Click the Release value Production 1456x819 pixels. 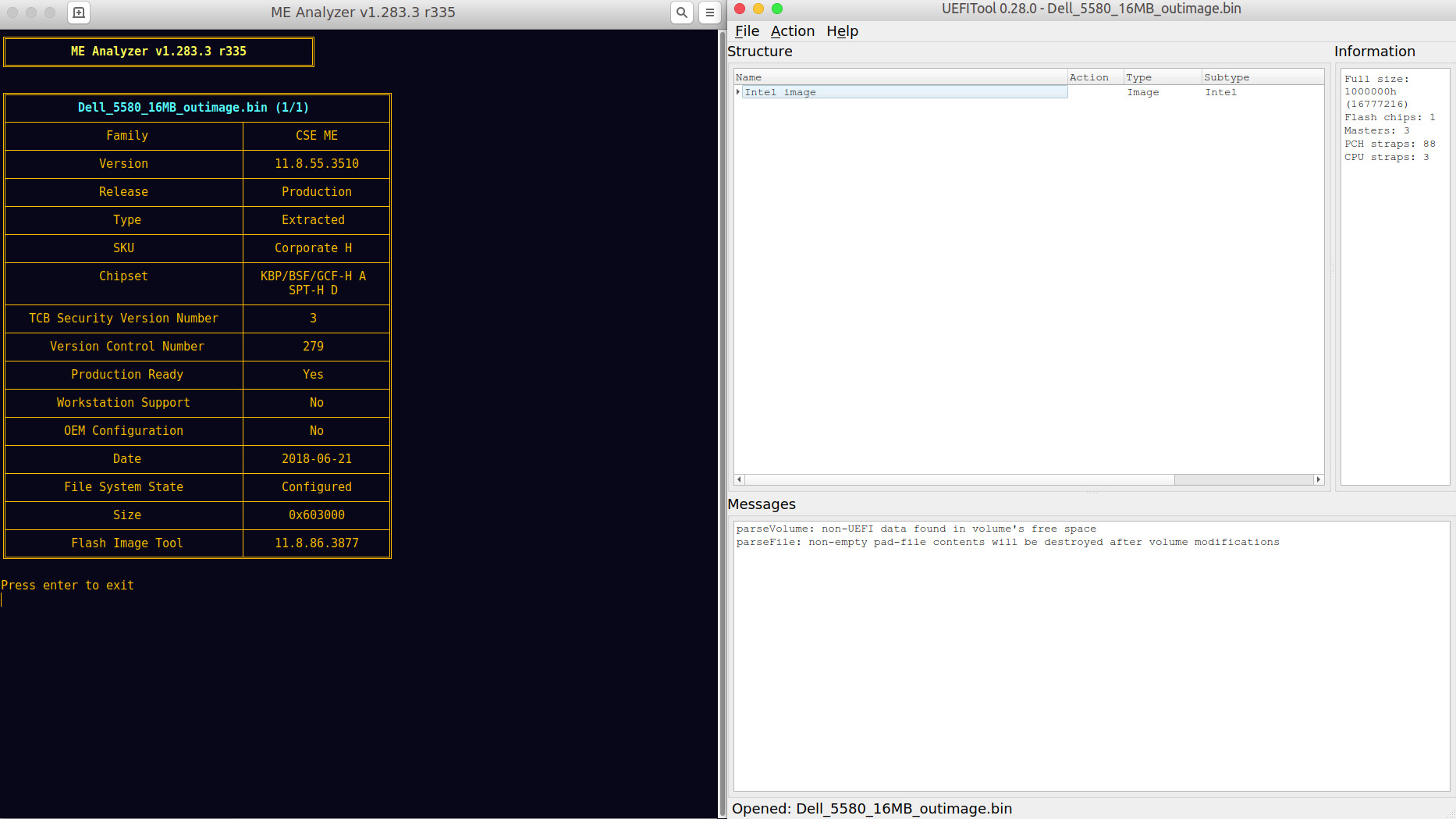317,192
